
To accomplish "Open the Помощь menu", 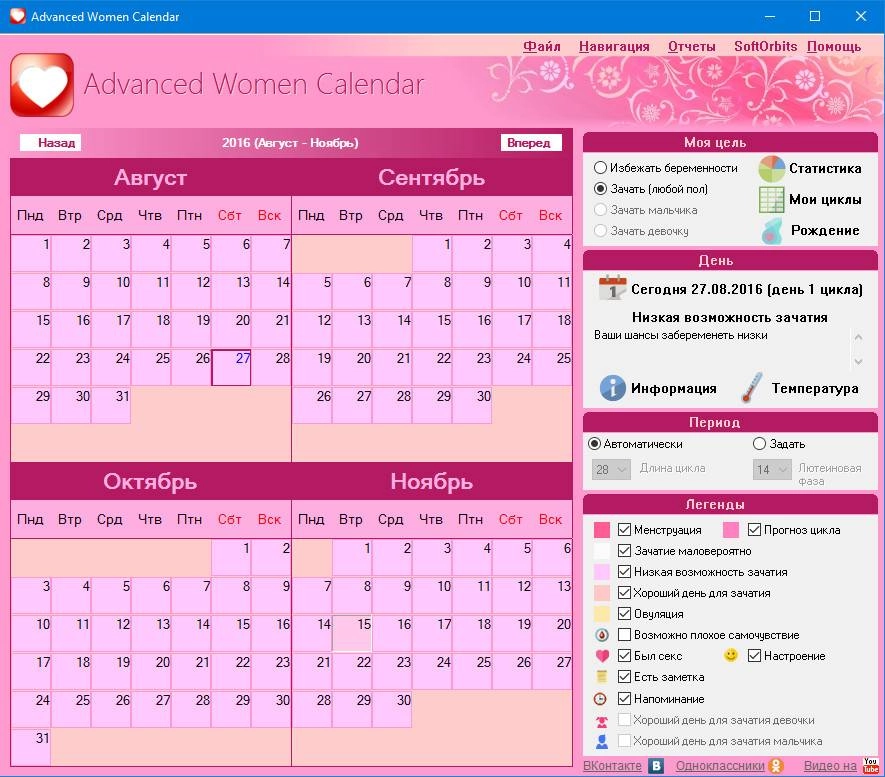I will click(x=834, y=46).
